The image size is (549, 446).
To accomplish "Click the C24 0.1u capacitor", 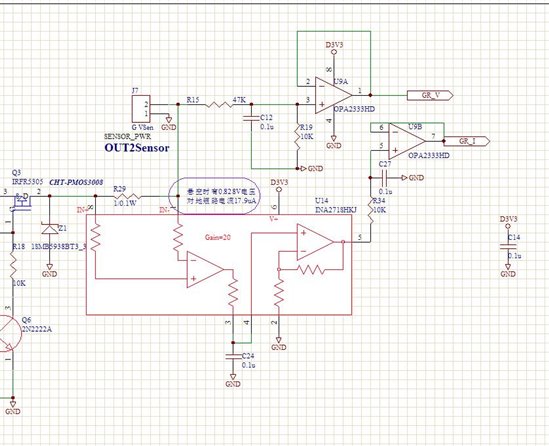I will tap(233, 356).
